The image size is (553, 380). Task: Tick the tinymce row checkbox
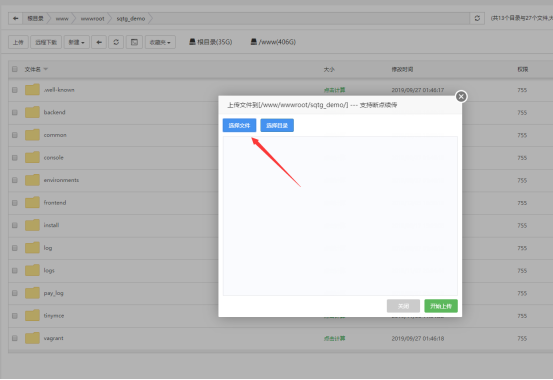15,316
